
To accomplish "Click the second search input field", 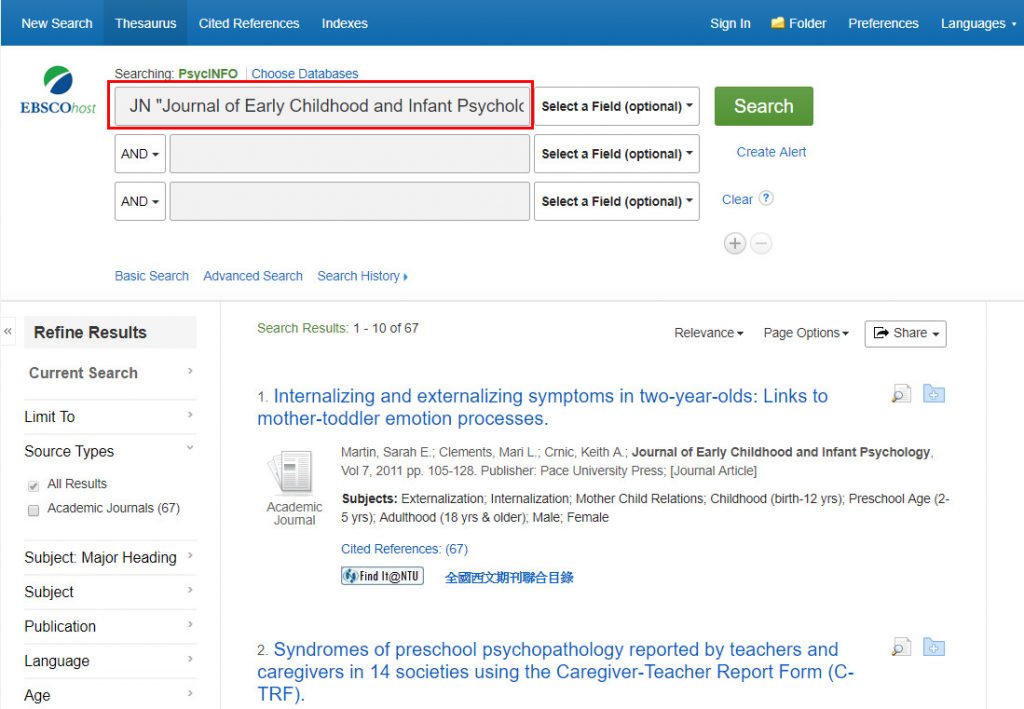I will point(349,154).
